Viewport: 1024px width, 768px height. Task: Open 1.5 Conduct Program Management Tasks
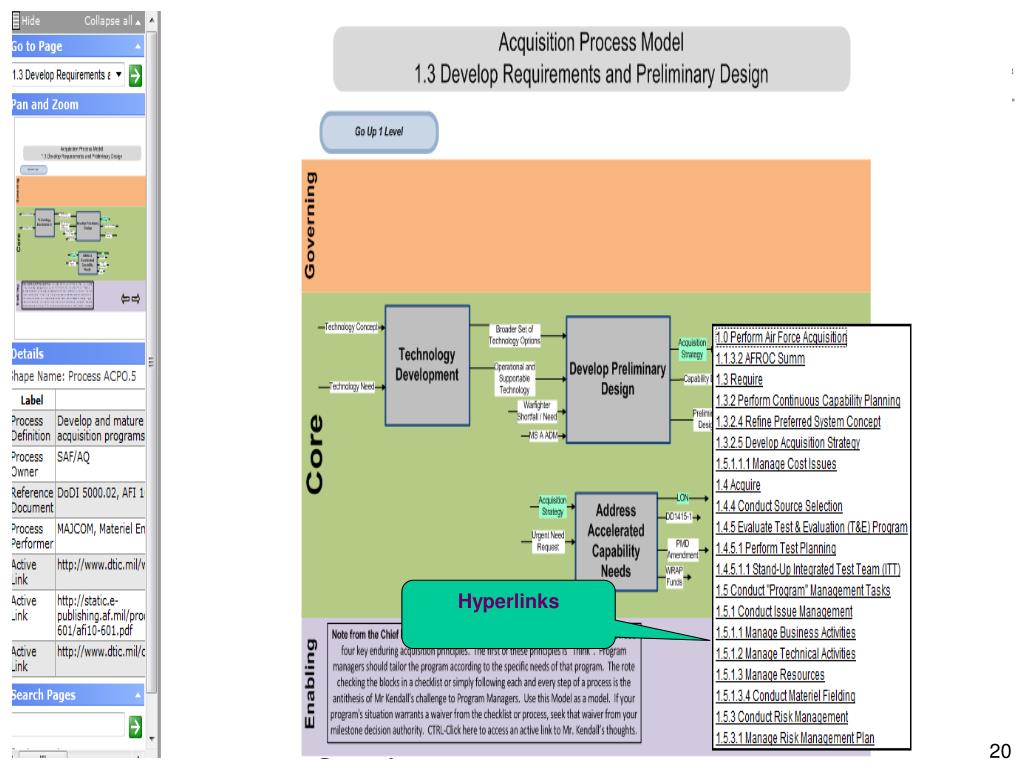point(803,590)
